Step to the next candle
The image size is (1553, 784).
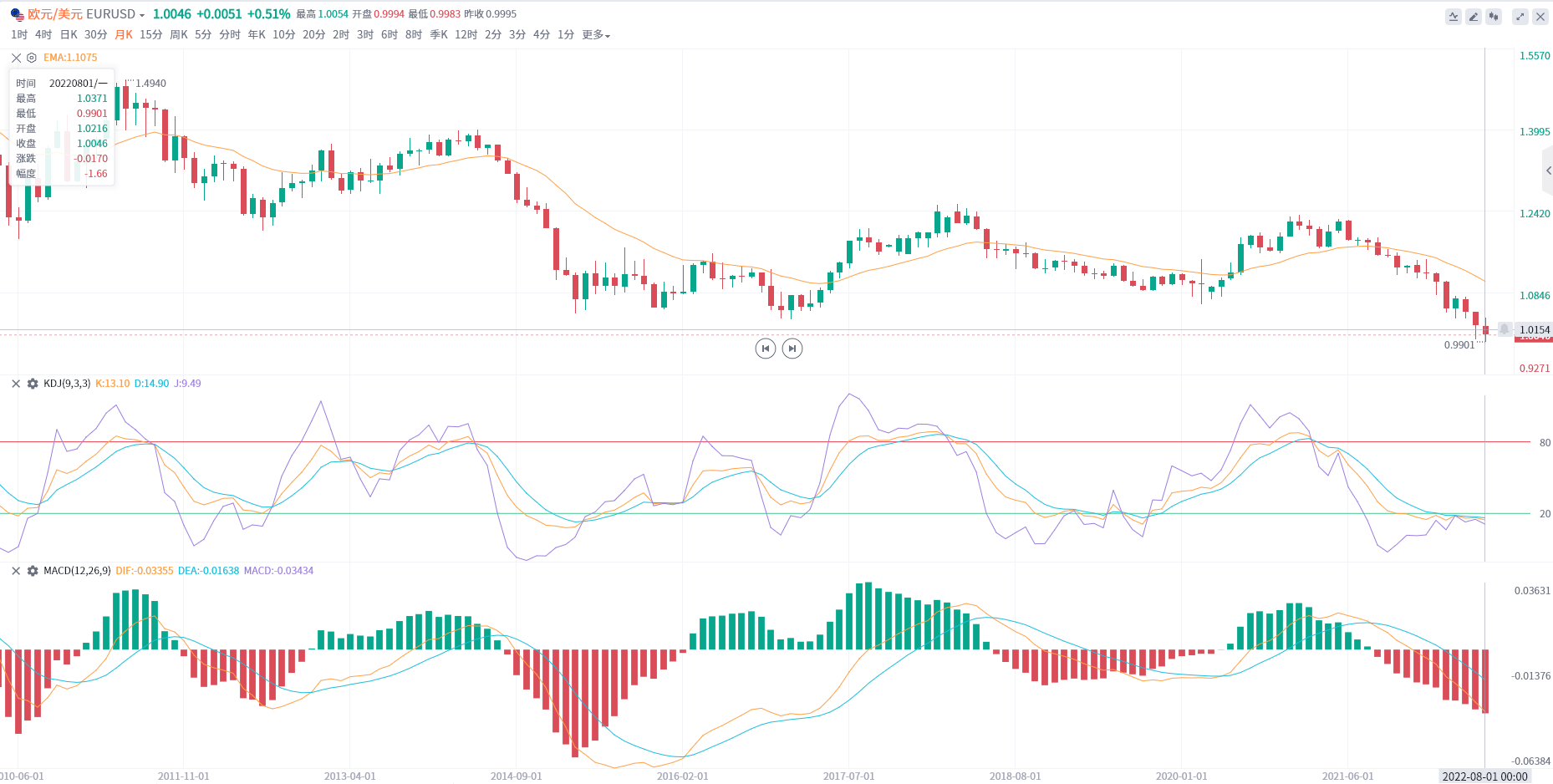(x=792, y=349)
